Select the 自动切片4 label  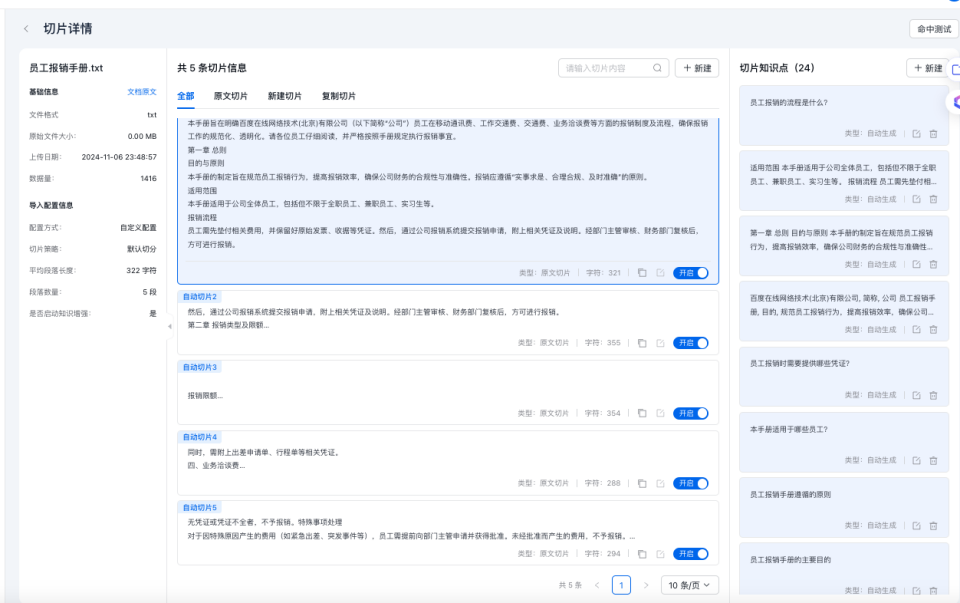click(x=200, y=437)
